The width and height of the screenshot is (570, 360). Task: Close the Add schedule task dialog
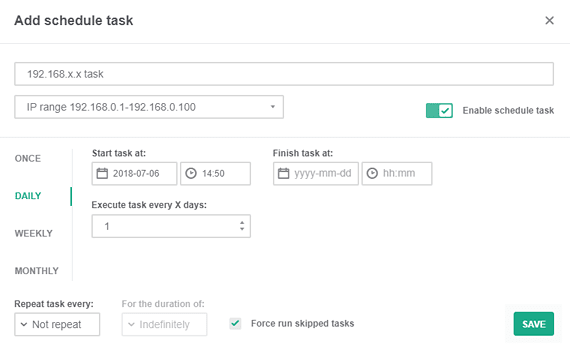tap(549, 20)
